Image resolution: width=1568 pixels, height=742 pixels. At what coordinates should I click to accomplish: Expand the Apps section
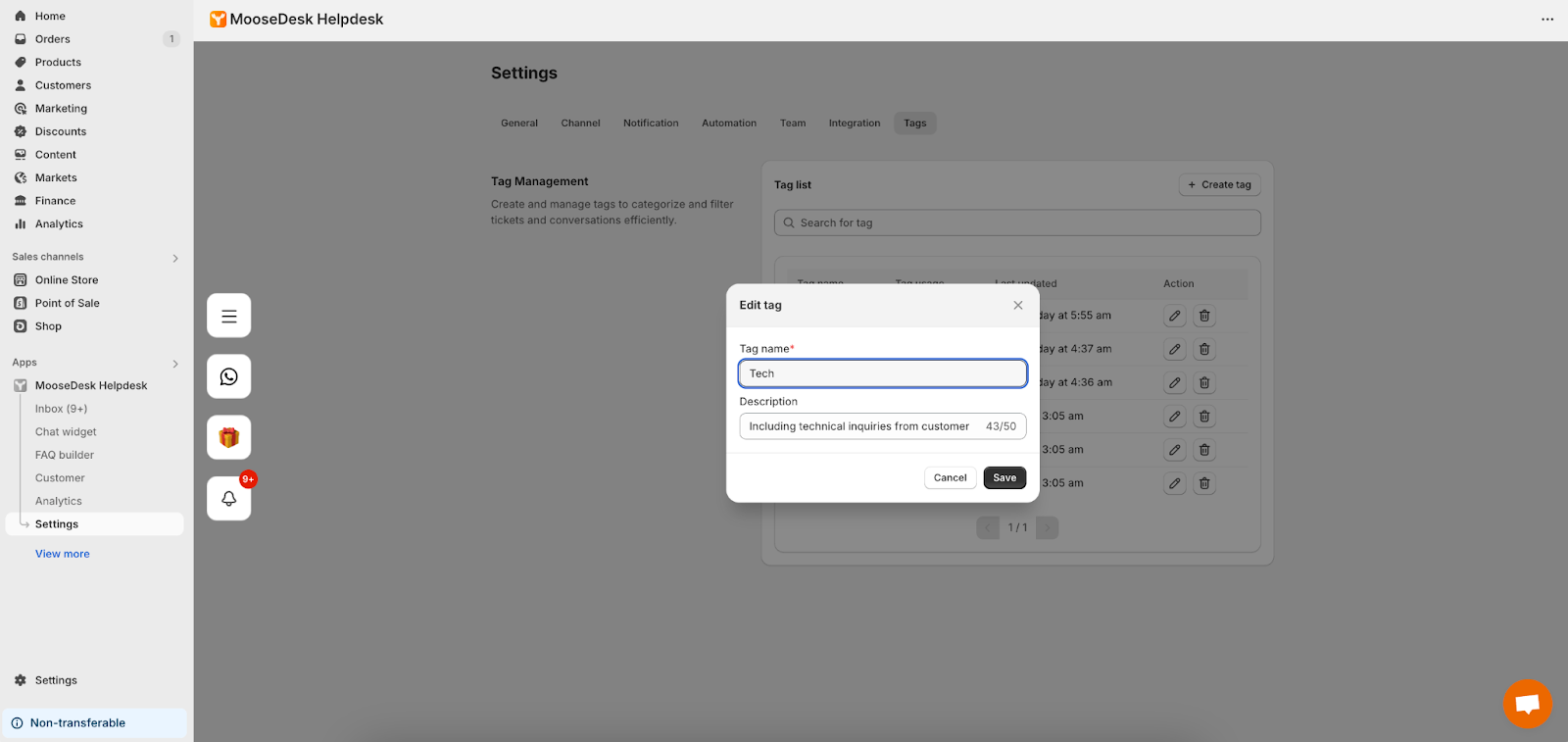tap(175, 364)
